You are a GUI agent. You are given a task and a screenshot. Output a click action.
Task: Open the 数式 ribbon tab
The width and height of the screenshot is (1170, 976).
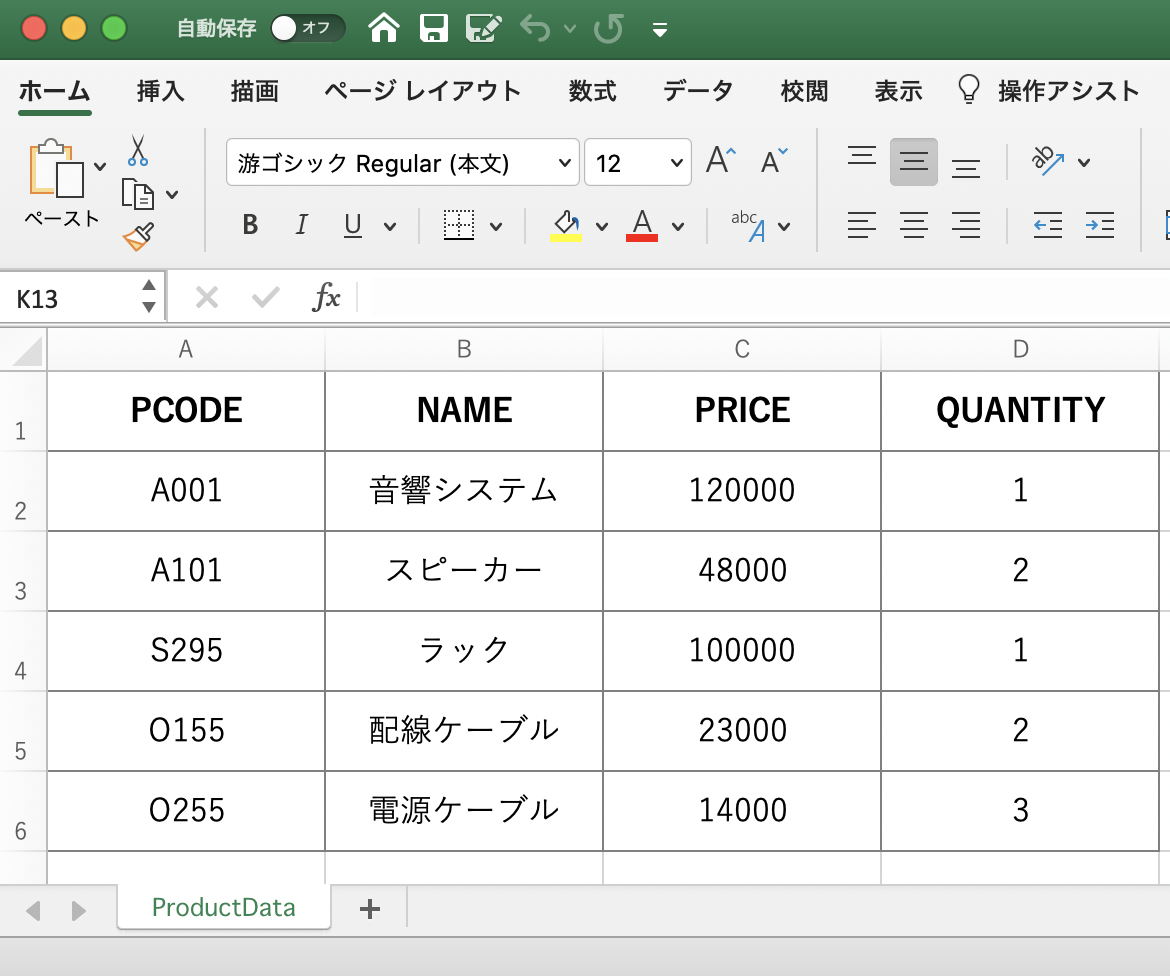pos(592,91)
